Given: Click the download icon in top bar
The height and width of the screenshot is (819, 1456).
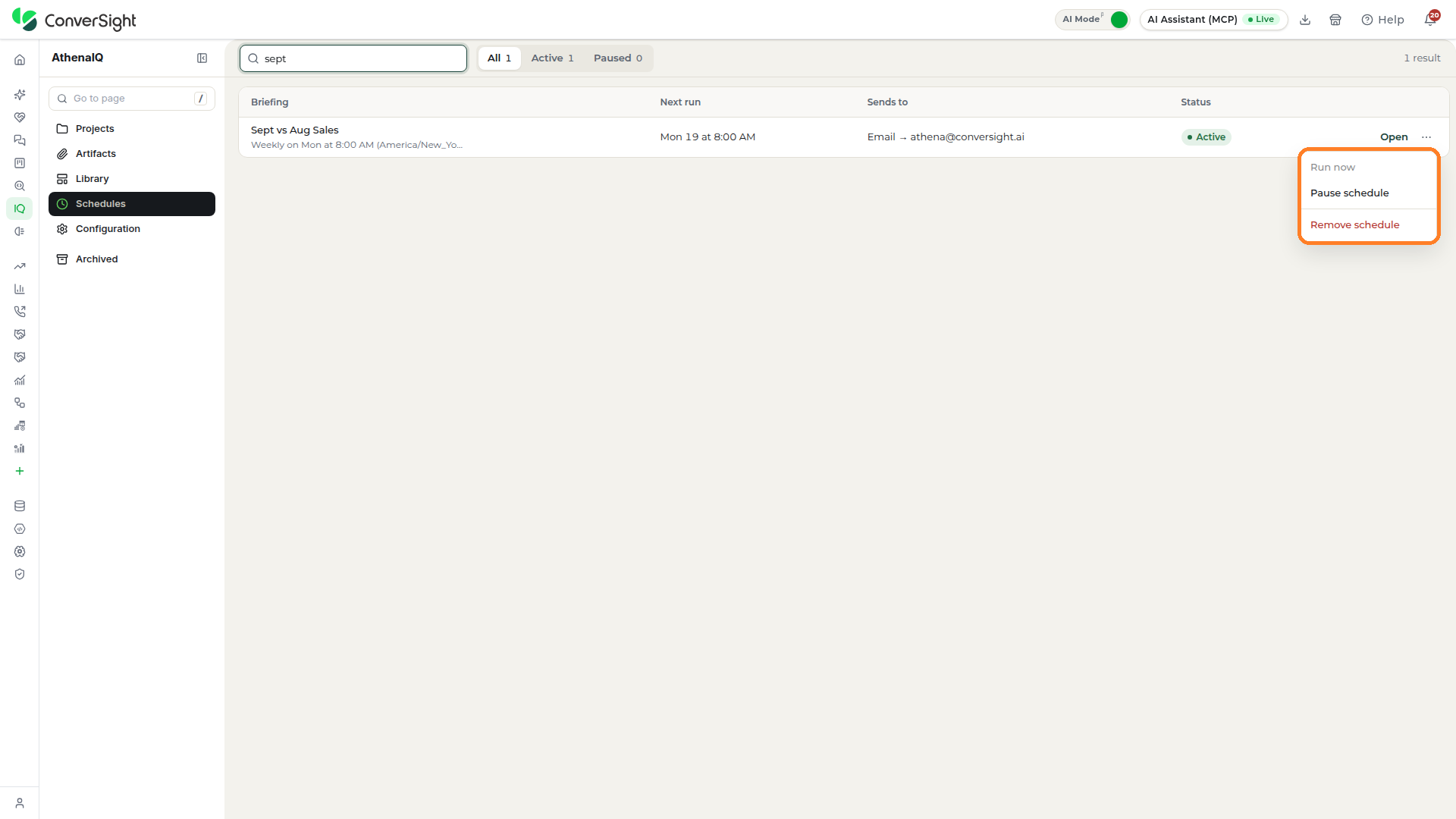Looking at the screenshot, I should click(1305, 20).
